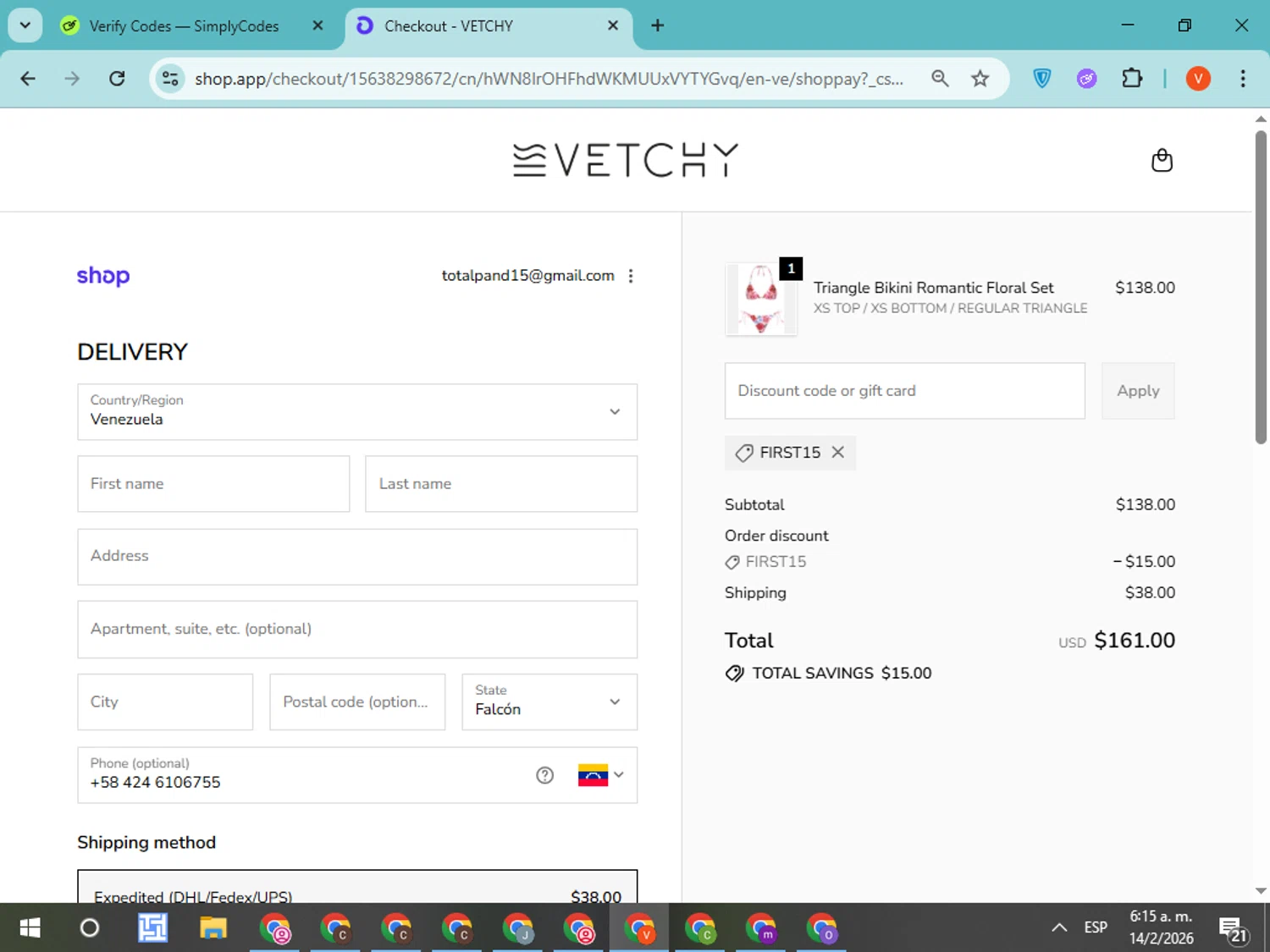Click the Last name field

point(501,484)
